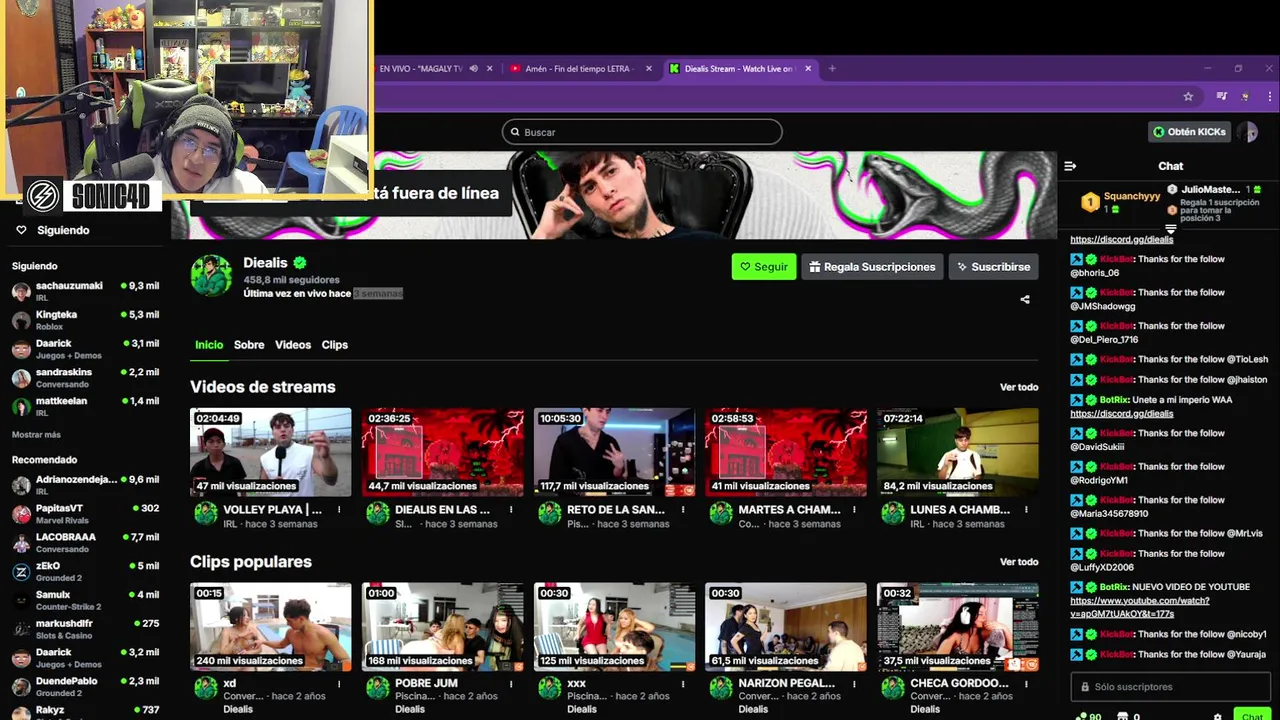Click the Buscar search field
Viewport: 1280px width, 720px height.
coord(642,132)
